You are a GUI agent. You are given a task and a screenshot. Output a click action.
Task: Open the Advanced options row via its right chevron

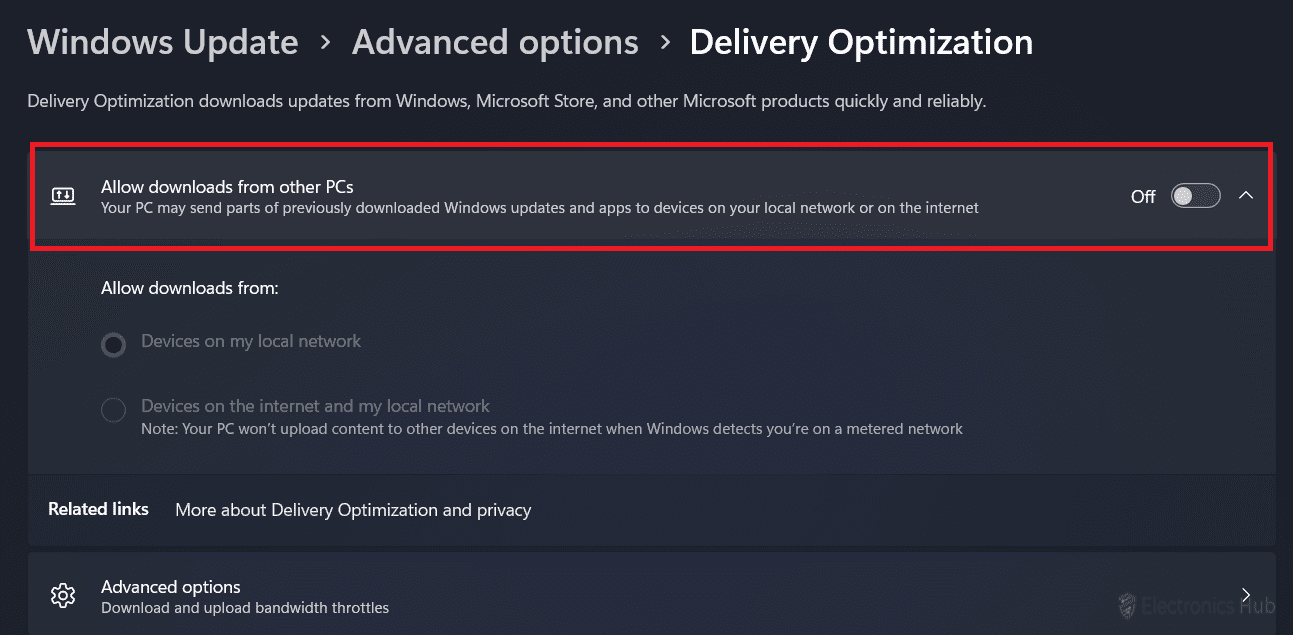pyautogui.click(x=1246, y=594)
